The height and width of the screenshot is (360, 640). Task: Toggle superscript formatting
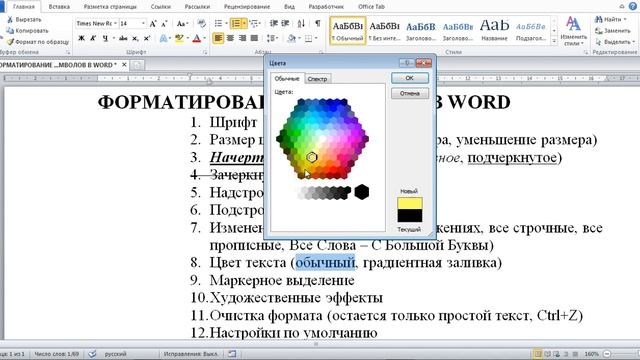(147, 38)
